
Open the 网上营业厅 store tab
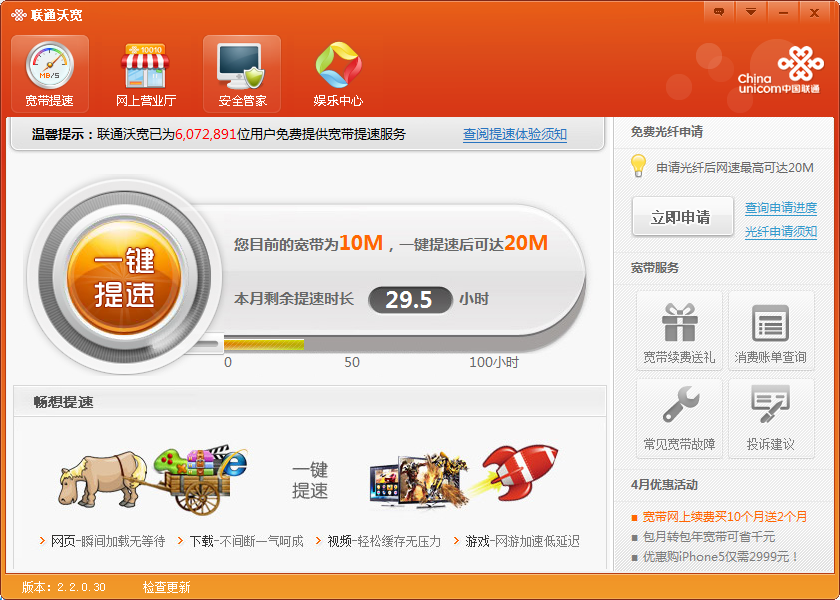[x=146, y=74]
